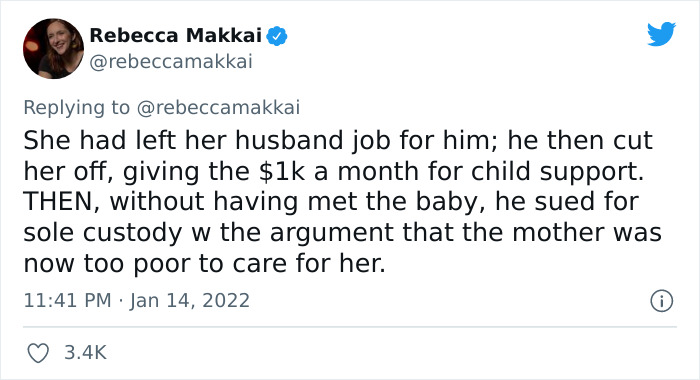Image resolution: width=700 pixels, height=380 pixels.
Task: Click the 'Replying to' label
Action: [x=76, y=108]
